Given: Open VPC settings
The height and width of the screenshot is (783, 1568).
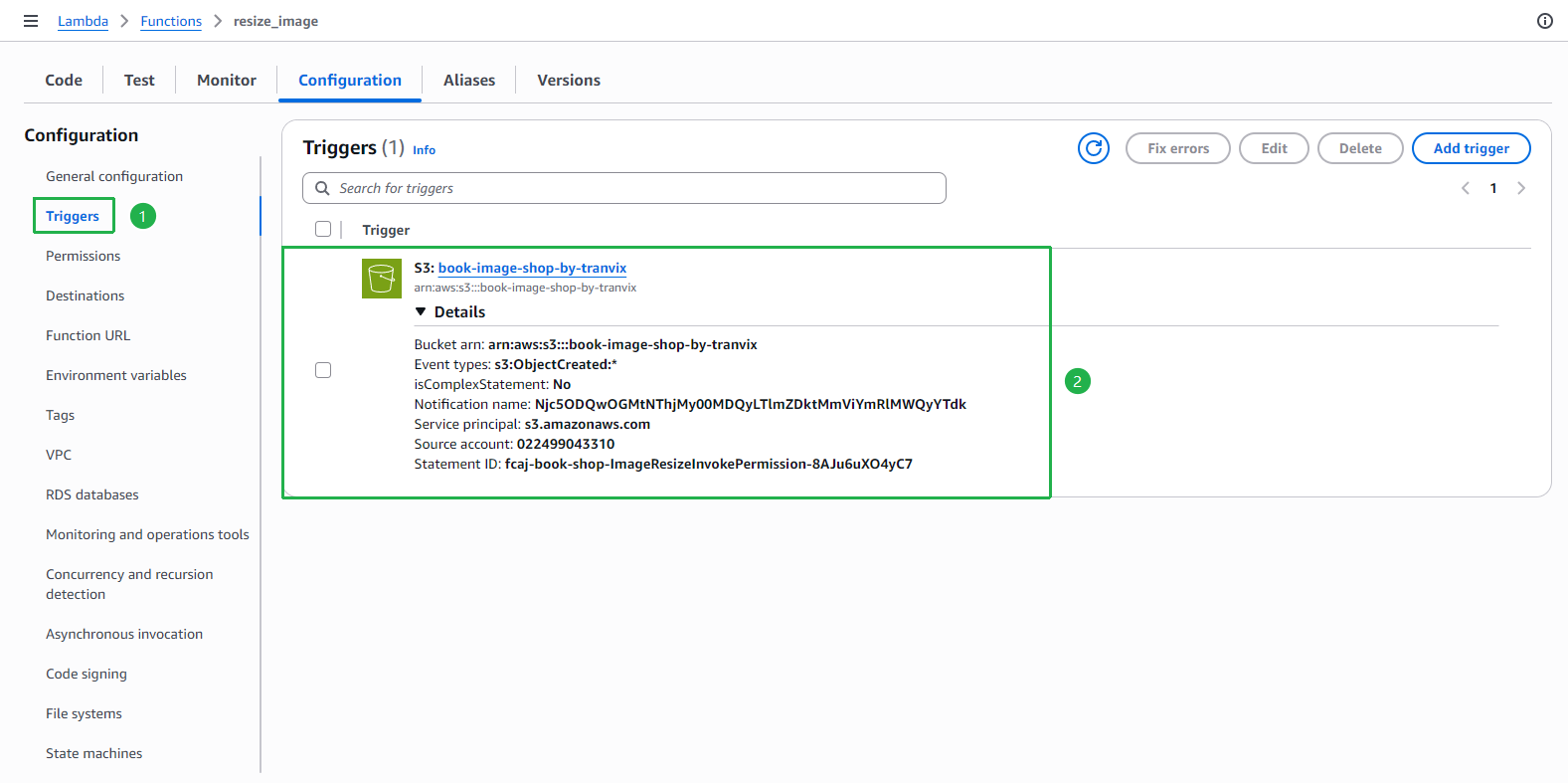Looking at the screenshot, I should pos(59,455).
